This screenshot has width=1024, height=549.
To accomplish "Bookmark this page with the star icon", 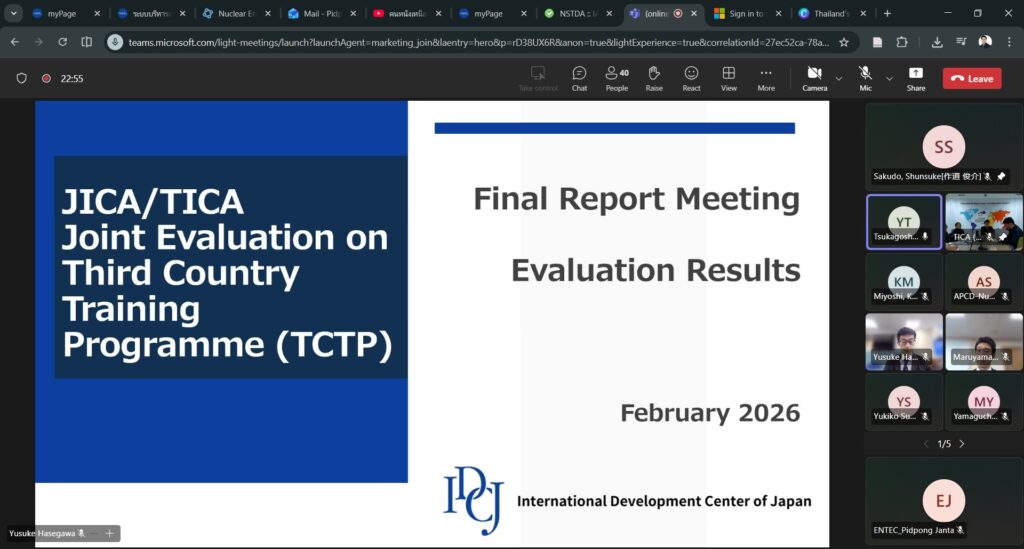I will [844, 42].
